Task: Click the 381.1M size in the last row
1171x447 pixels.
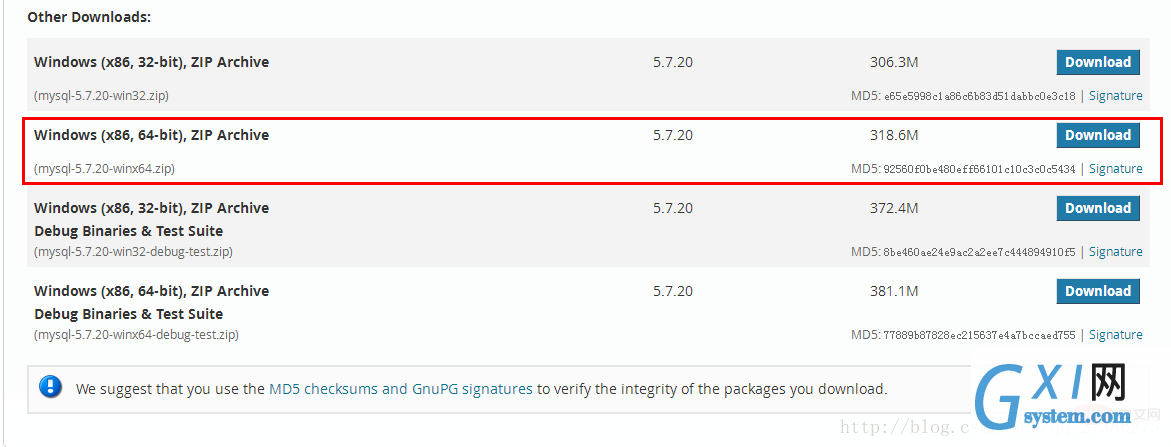Action: point(894,291)
